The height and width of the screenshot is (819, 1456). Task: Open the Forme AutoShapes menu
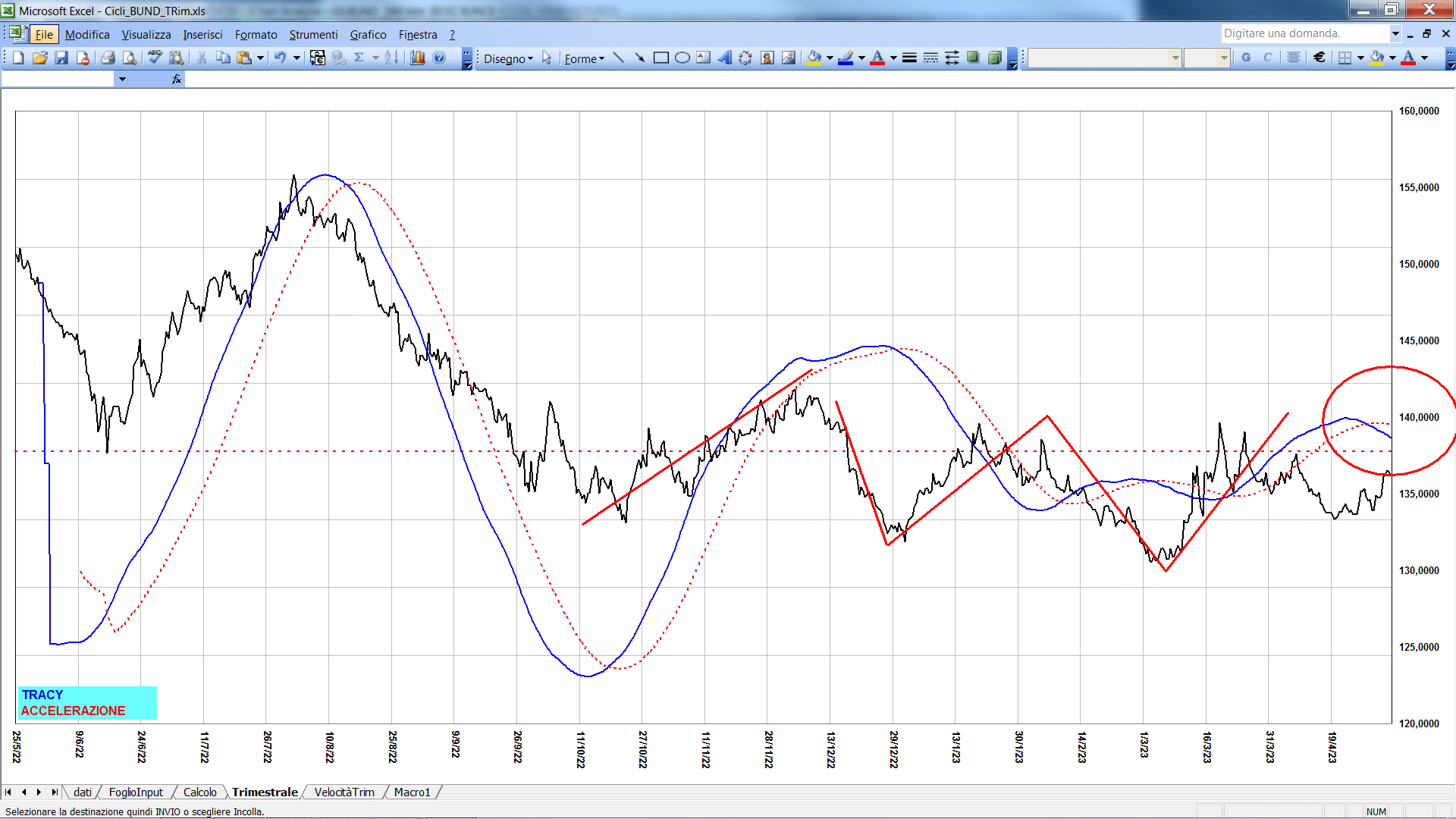pyautogui.click(x=584, y=58)
